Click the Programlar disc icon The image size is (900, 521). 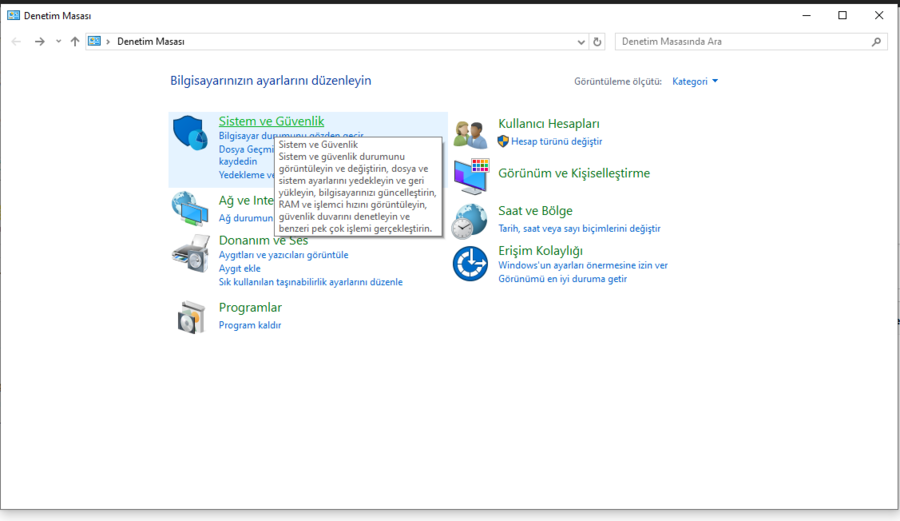[x=191, y=317]
